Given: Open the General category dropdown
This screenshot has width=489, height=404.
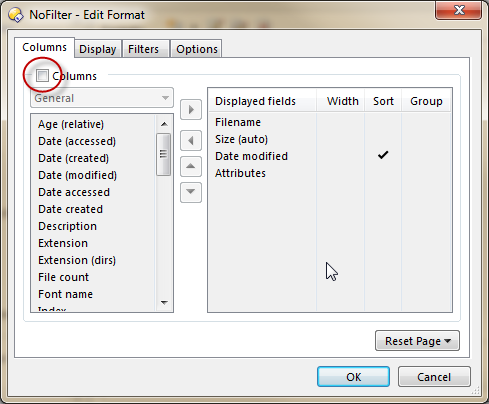Looking at the screenshot, I should pyautogui.click(x=102, y=98).
